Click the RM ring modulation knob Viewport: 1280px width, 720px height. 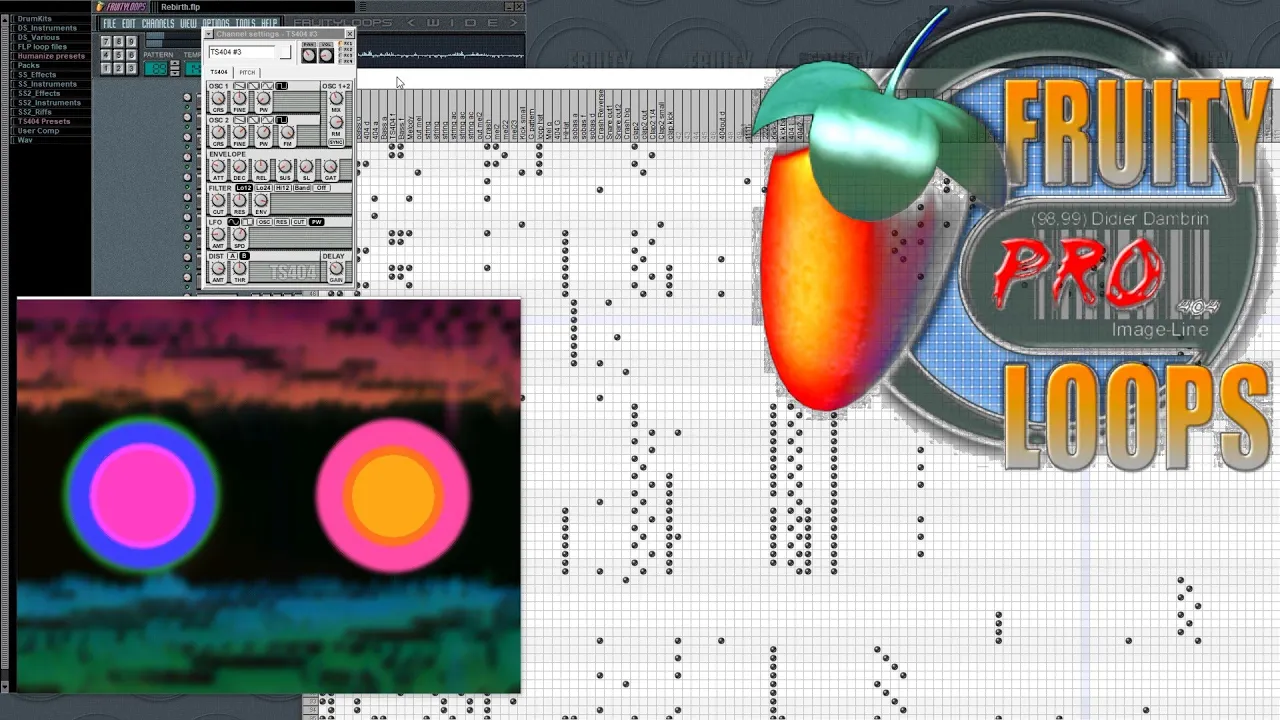coord(336,122)
